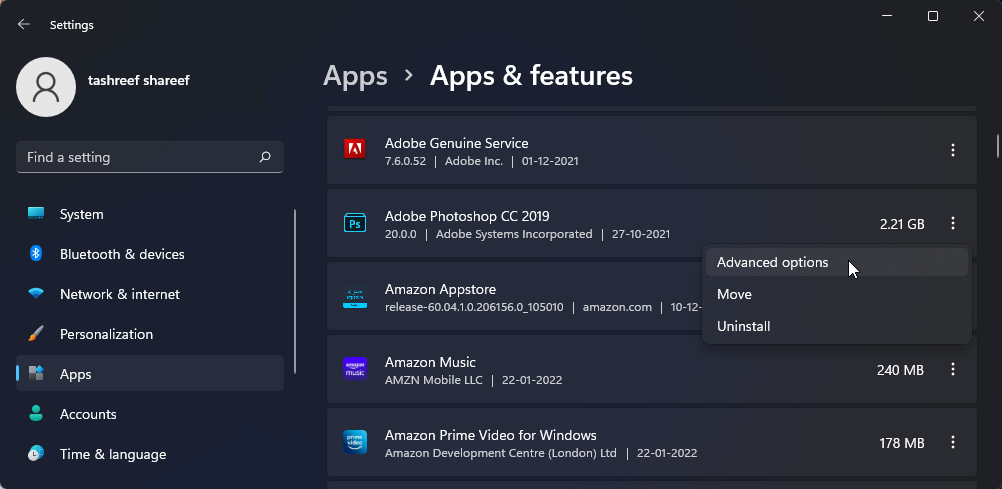
Task: Click the Accounts person icon
Action: 36,414
